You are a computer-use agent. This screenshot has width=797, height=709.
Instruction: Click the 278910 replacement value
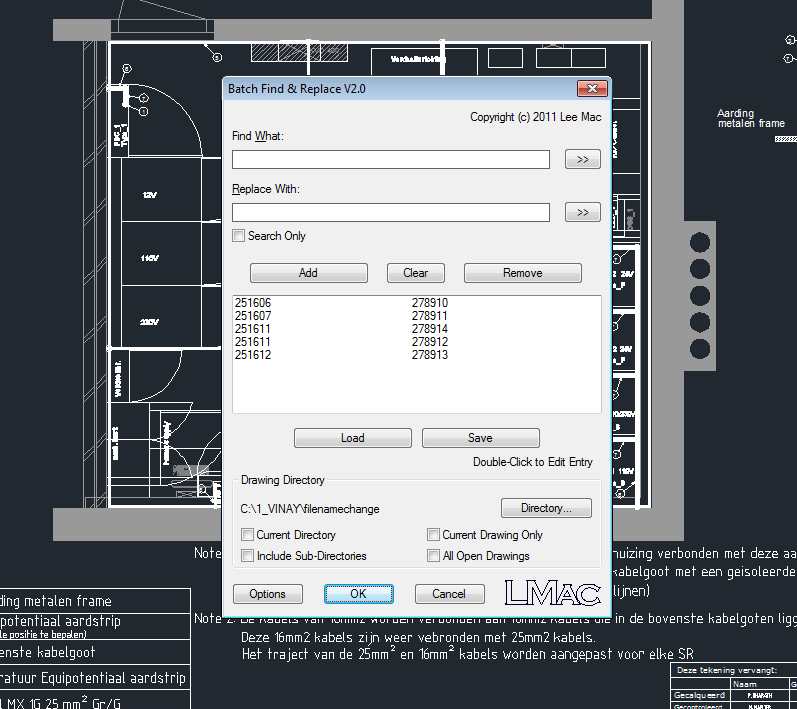coord(430,303)
